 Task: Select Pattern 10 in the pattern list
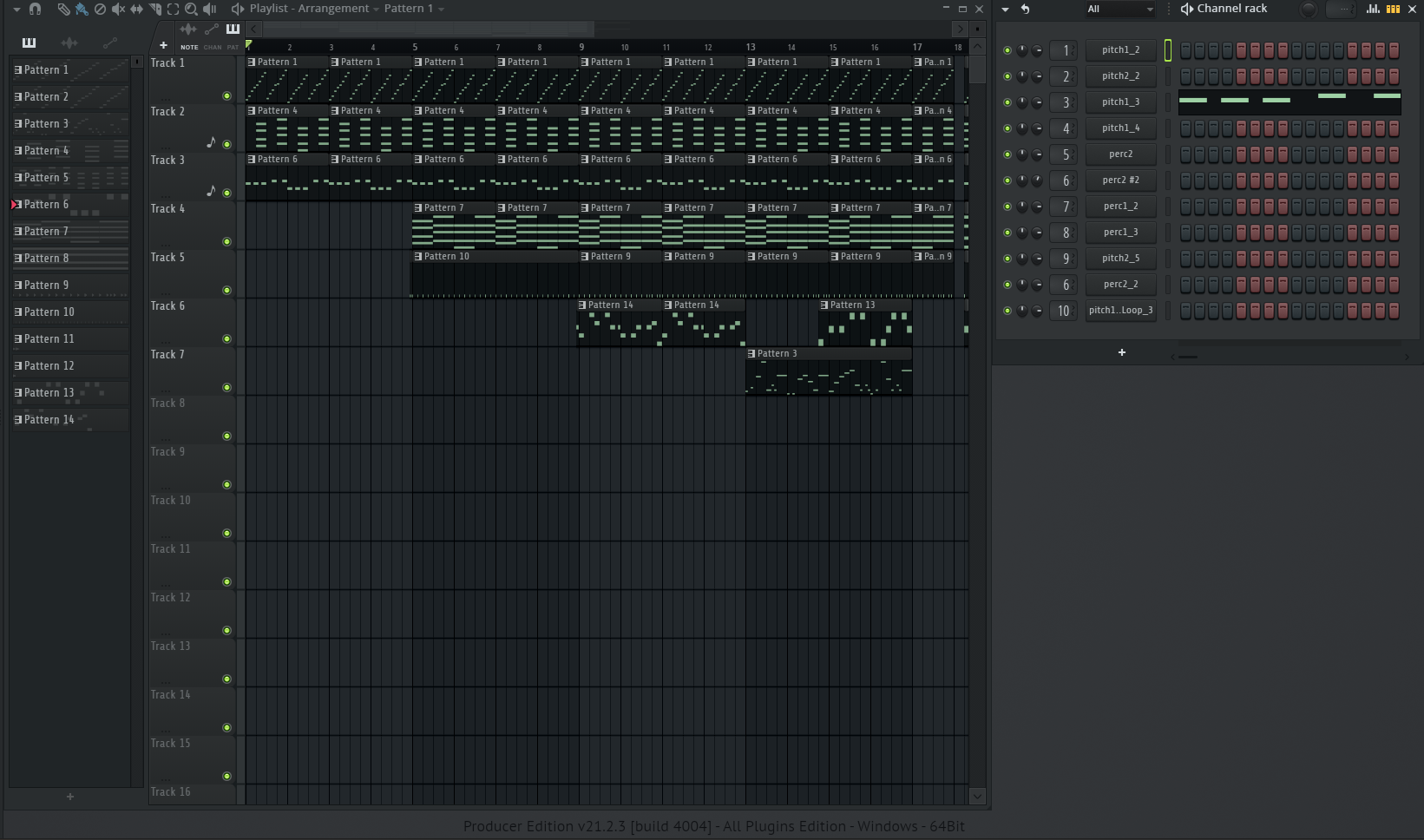49,312
